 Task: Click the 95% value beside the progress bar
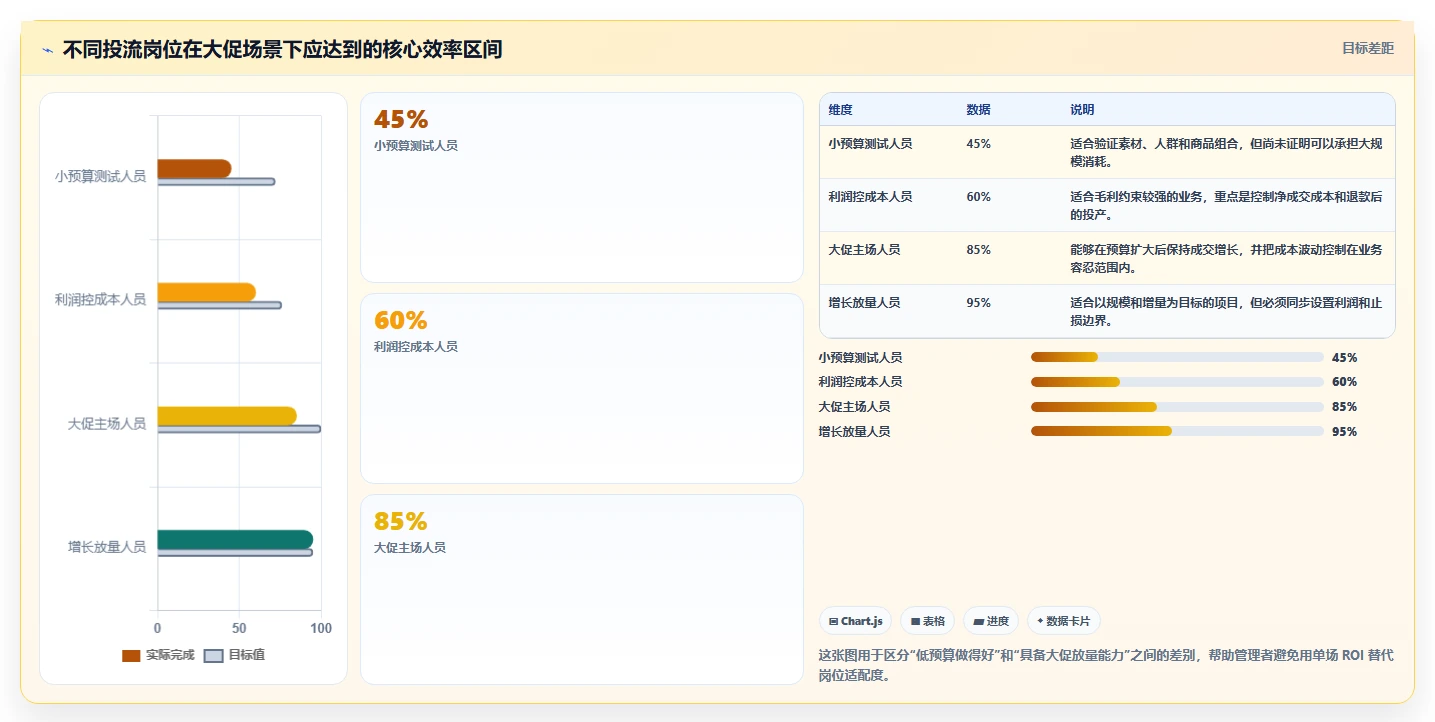(1344, 432)
